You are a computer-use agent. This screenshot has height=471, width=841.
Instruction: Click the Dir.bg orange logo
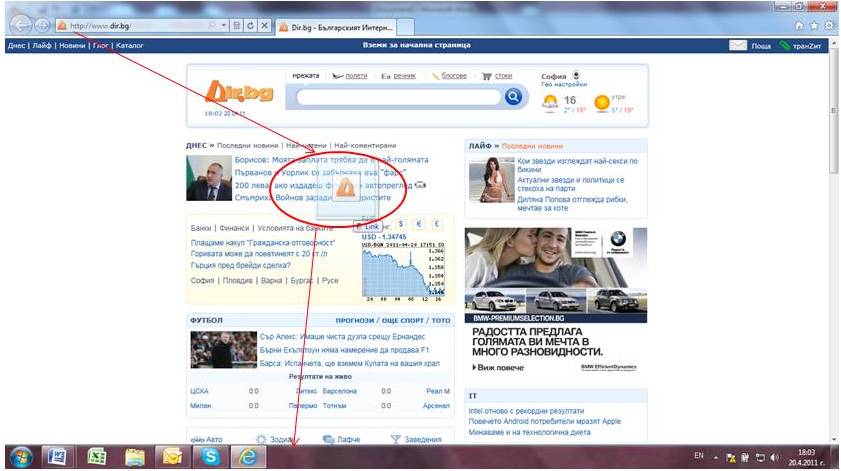239,92
